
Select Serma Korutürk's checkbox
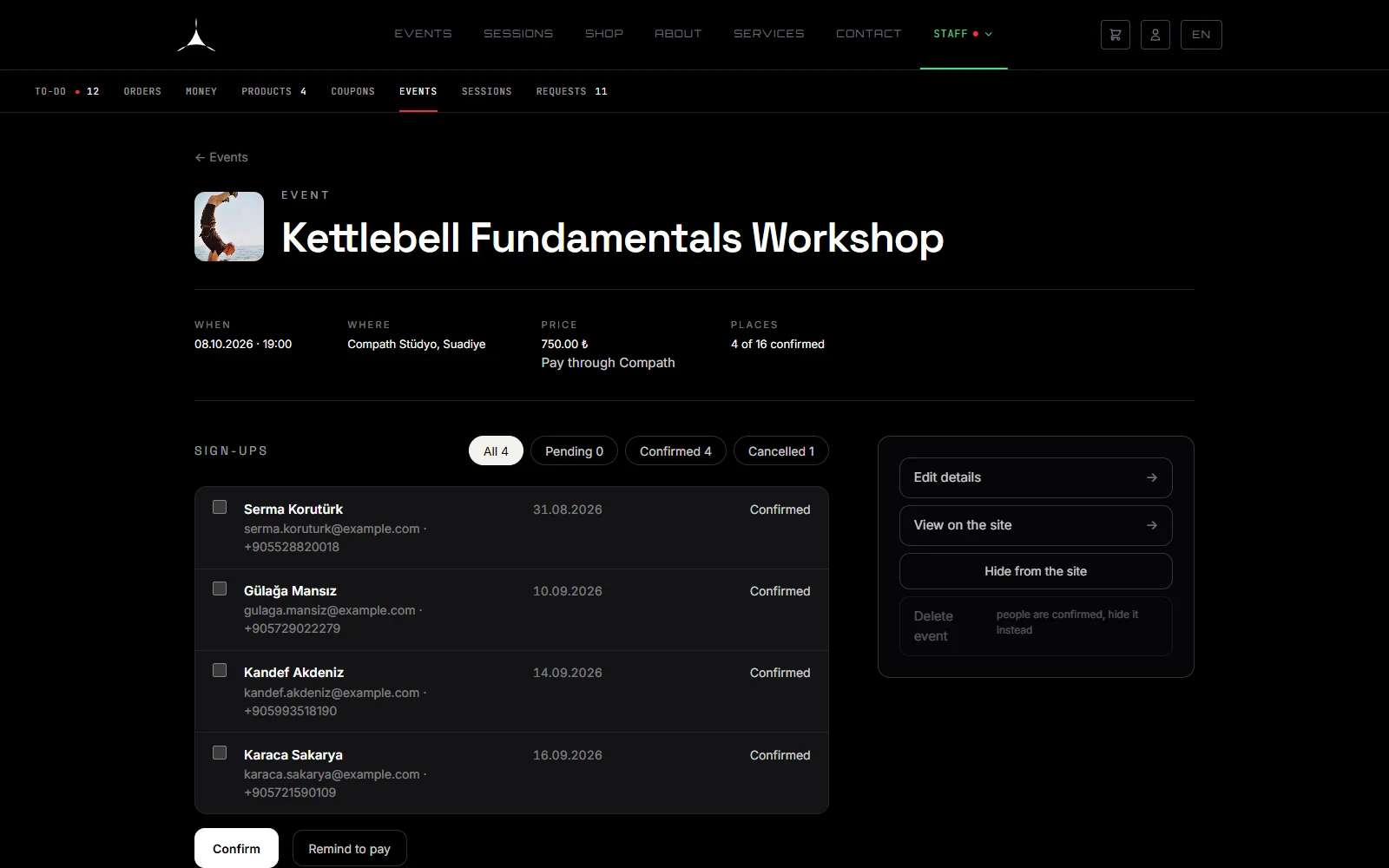click(x=220, y=507)
